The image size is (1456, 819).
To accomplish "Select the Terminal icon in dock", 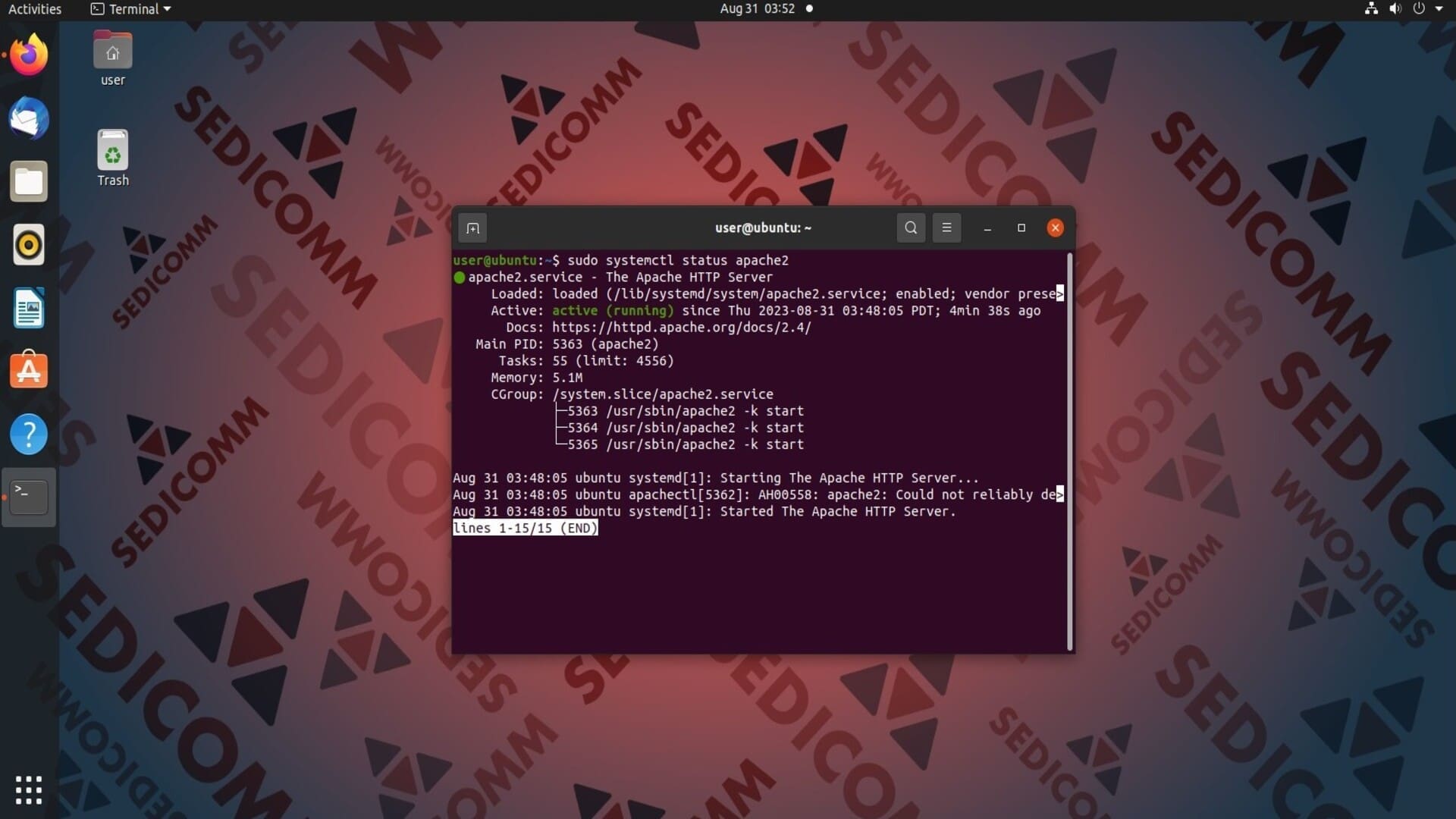I will (29, 497).
